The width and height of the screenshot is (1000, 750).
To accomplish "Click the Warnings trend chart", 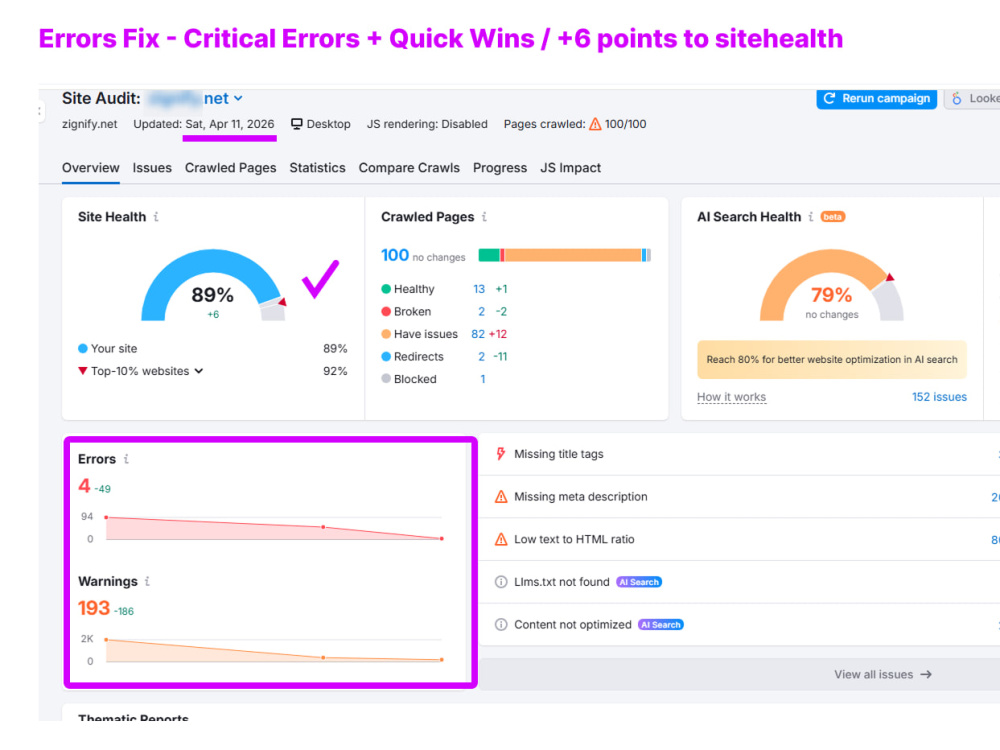I will (274, 650).
